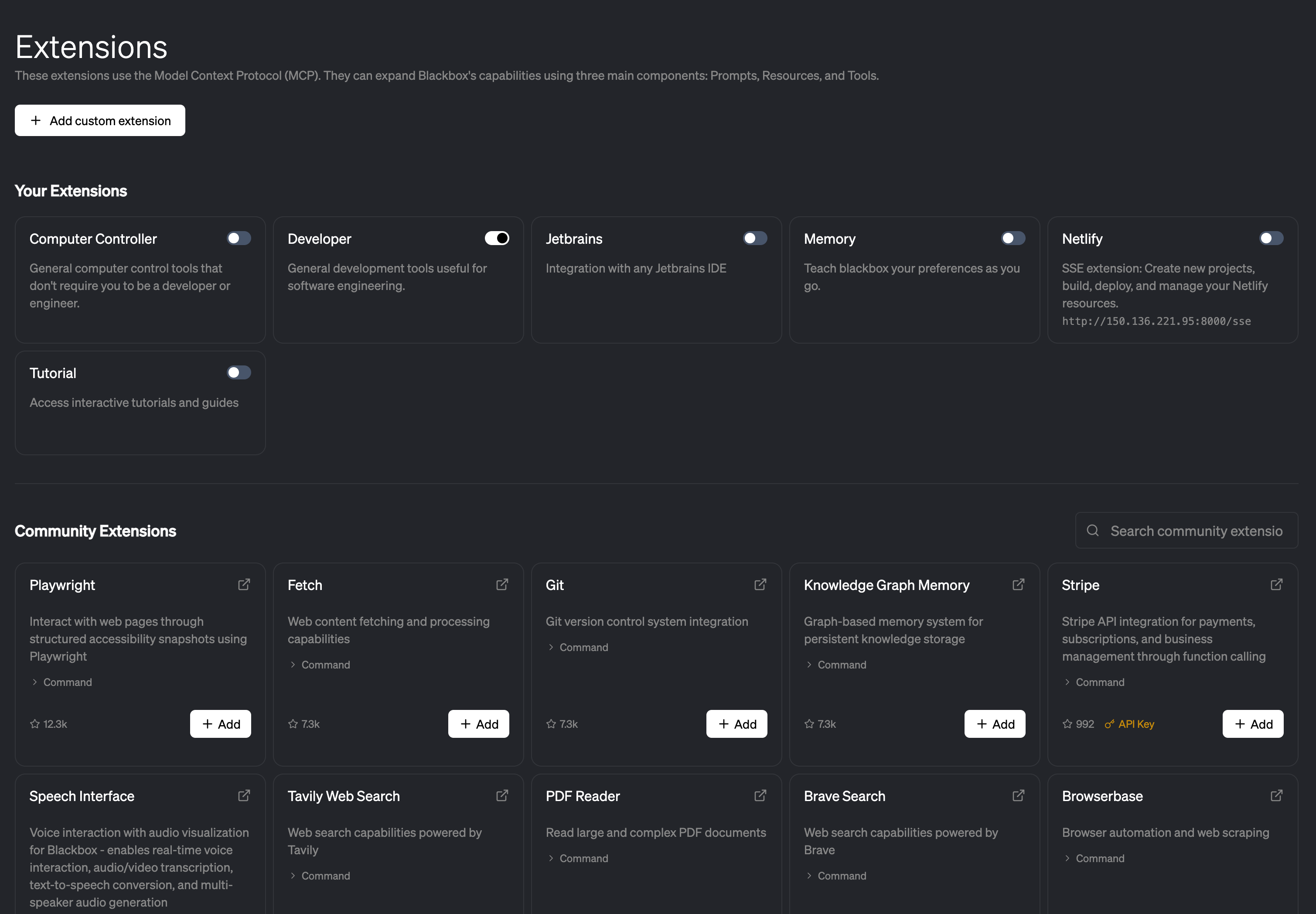
Task: Enable the Jetbrains extension toggle
Action: pos(755,238)
